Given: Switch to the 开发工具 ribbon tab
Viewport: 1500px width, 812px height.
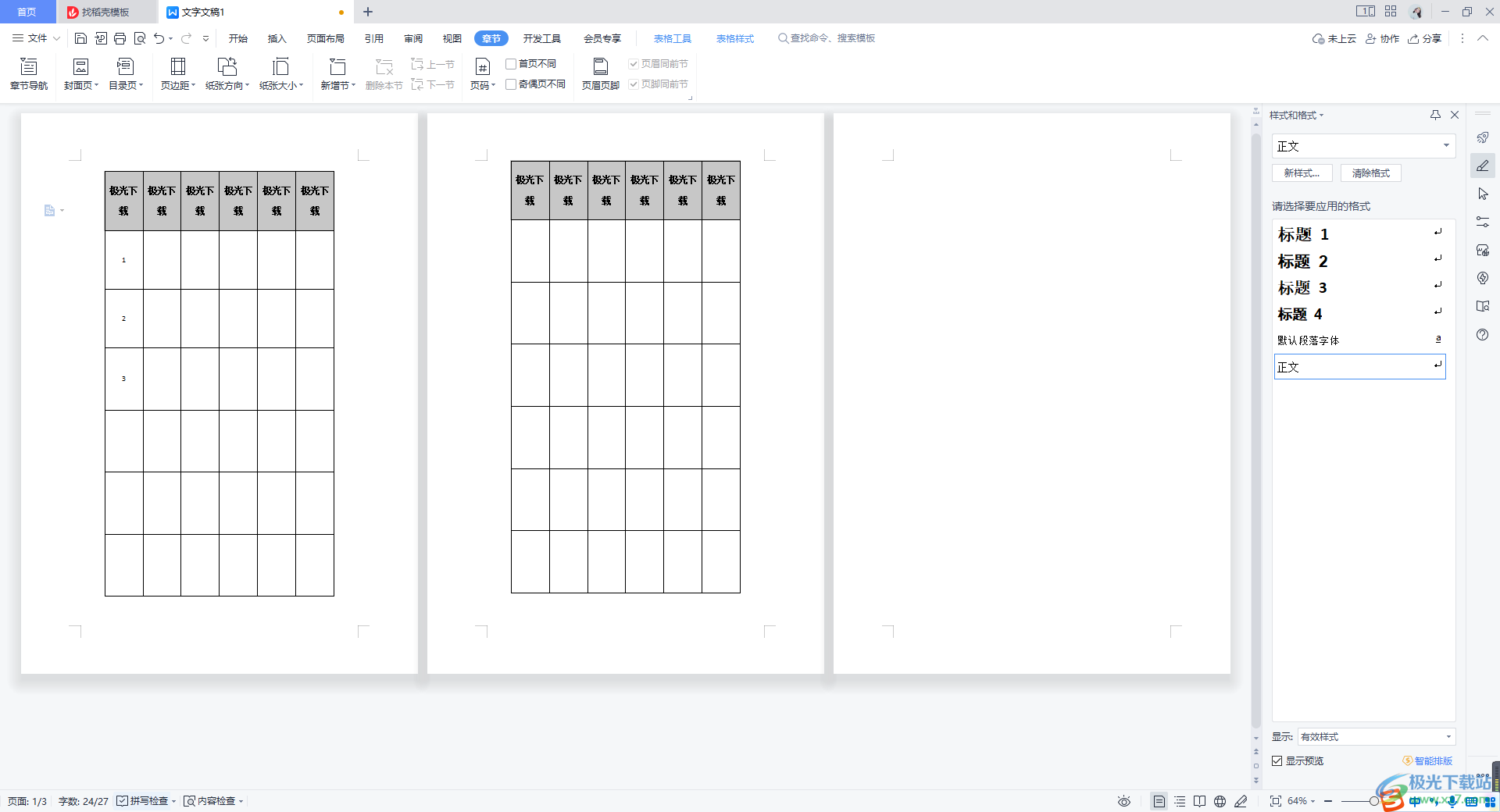Looking at the screenshot, I should [x=542, y=38].
